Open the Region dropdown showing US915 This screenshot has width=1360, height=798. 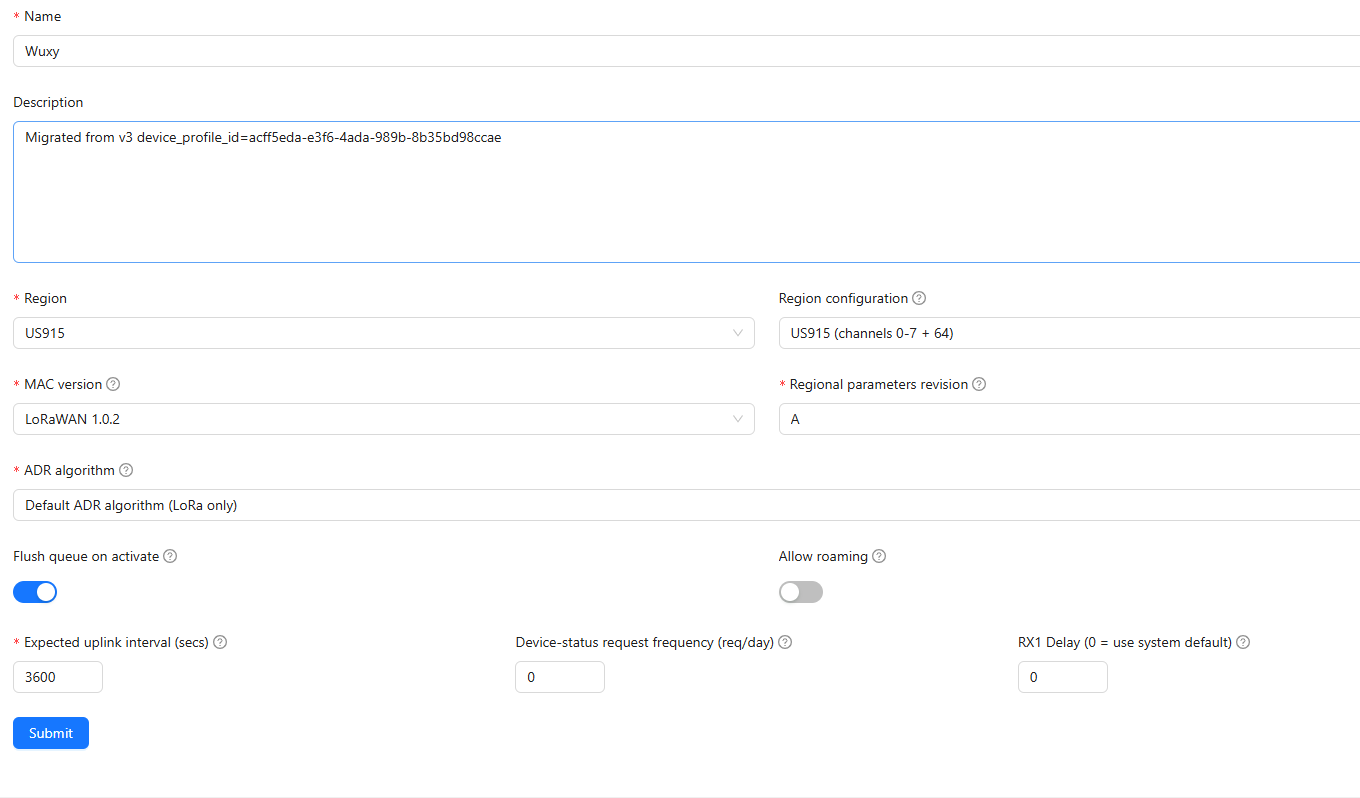point(383,333)
